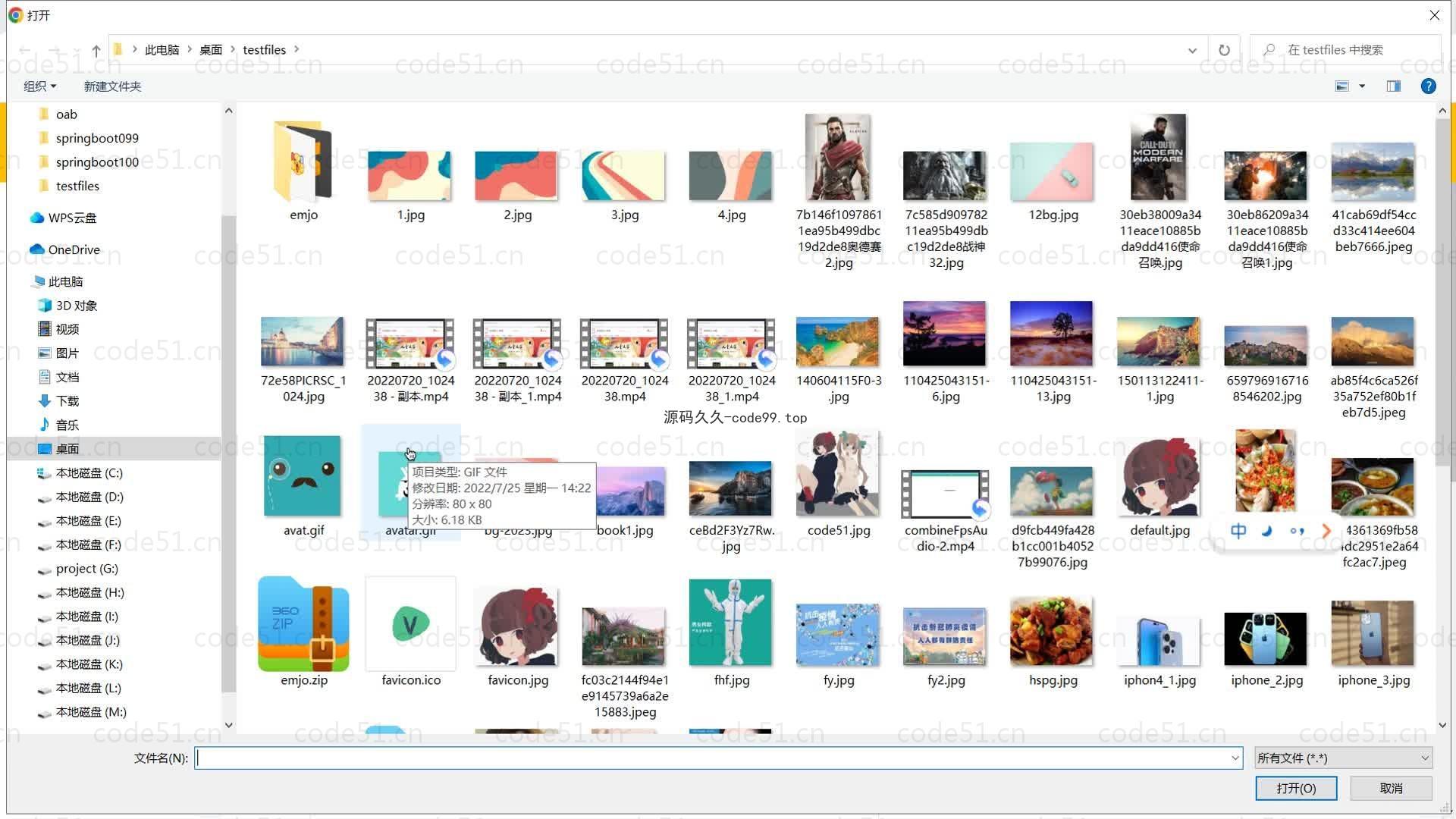Select testfiles in the address breadcrumb
1456x819 pixels.
point(264,50)
